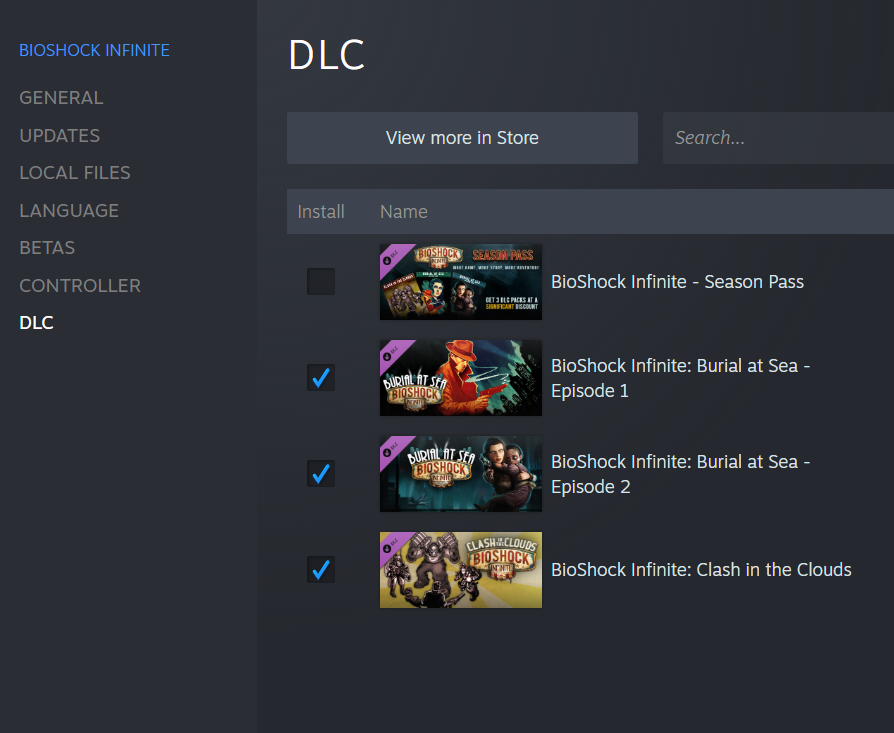Uncheck Clash in the Clouds install
The width and height of the screenshot is (894, 733).
click(x=321, y=569)
